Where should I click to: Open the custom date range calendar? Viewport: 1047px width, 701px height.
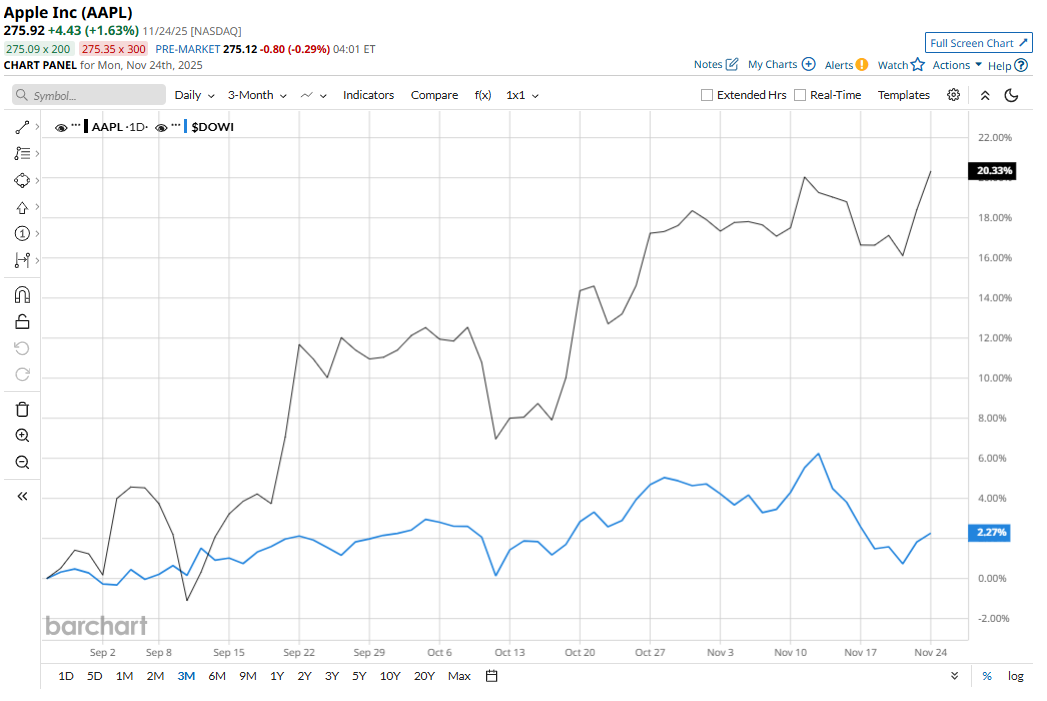click(x=491, y=676)
